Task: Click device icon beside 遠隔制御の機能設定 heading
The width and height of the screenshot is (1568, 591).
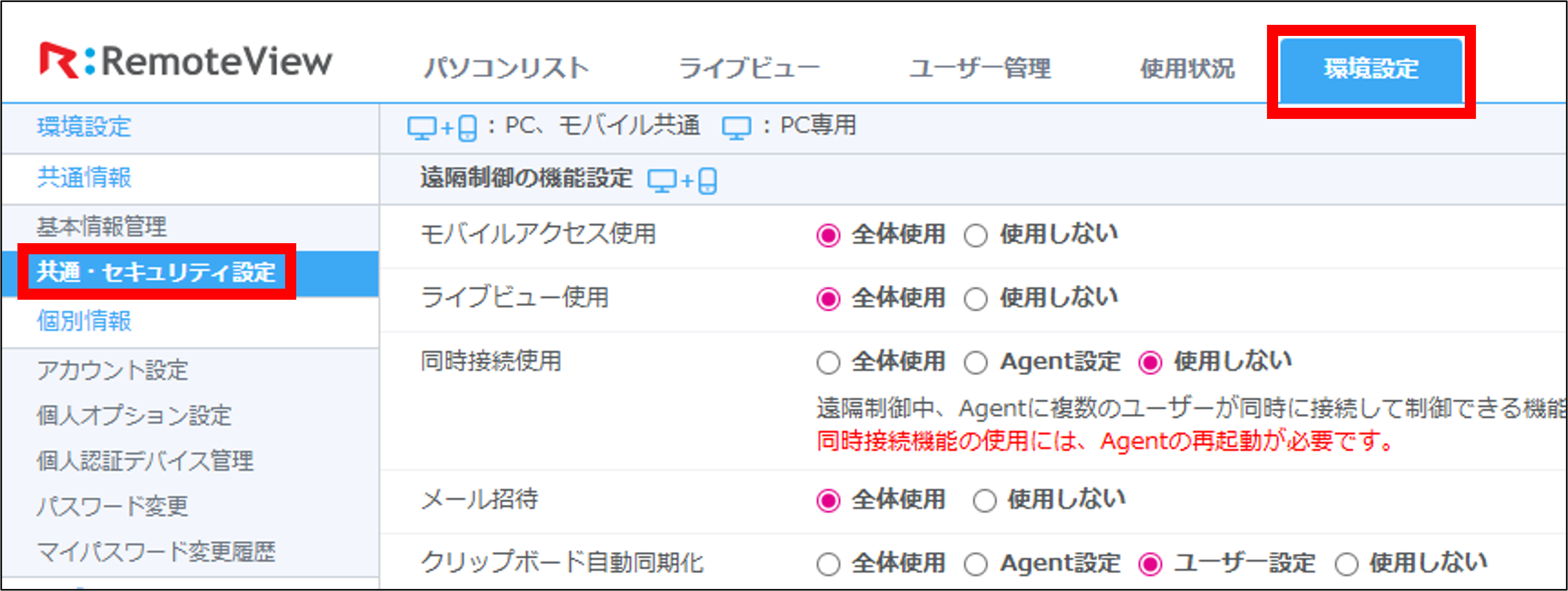Action: pyautogui.click(x=682, y=181)
